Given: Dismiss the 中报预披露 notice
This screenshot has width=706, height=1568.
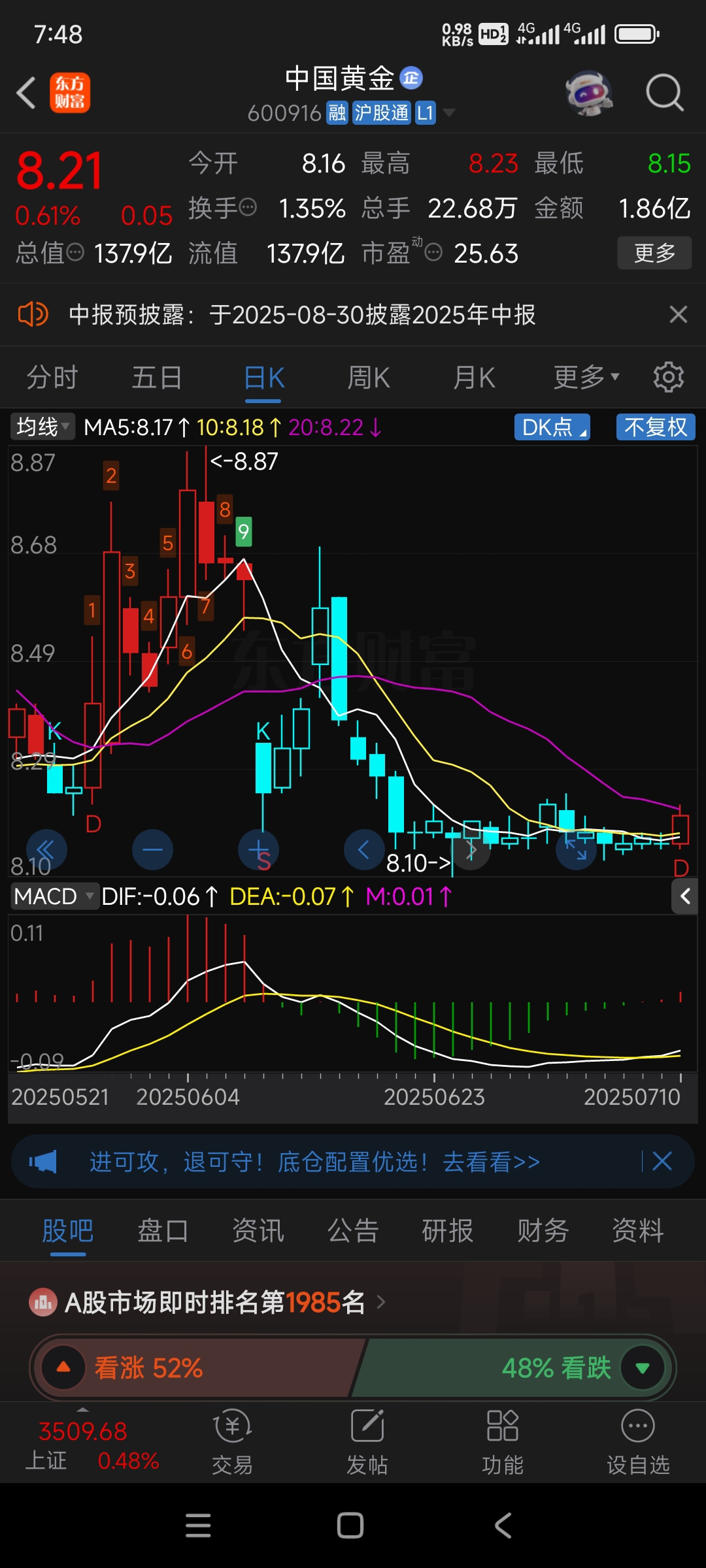Looking at the screenshot, I should [679, 314].
